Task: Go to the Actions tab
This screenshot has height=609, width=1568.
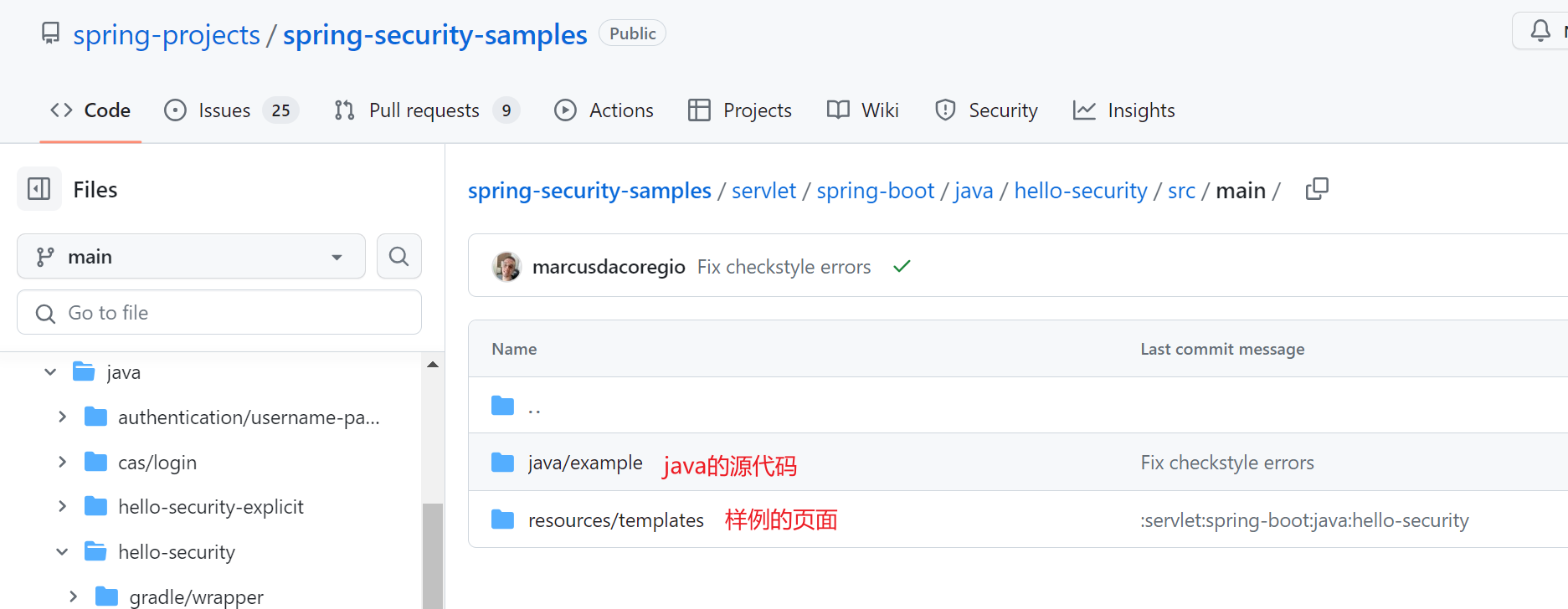Action: [604, 110]
